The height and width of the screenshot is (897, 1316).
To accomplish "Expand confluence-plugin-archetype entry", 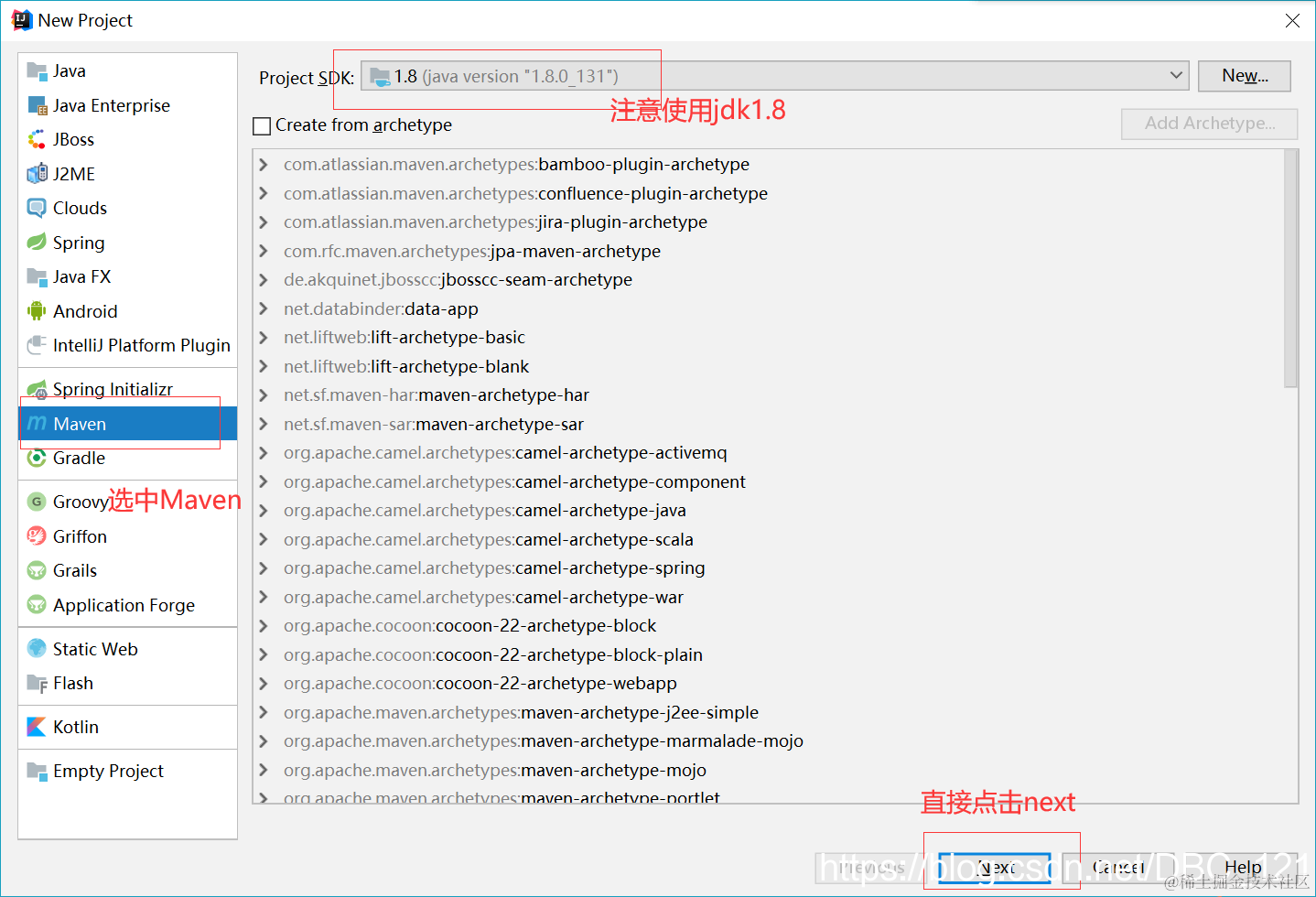I will 264,193.
